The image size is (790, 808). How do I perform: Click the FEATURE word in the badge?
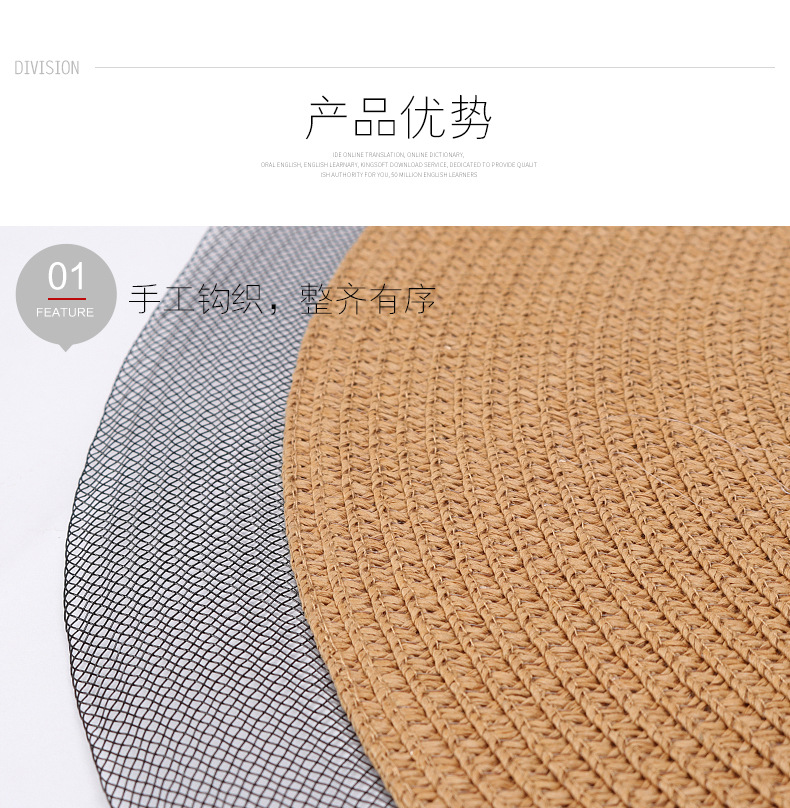click(65, 312)
